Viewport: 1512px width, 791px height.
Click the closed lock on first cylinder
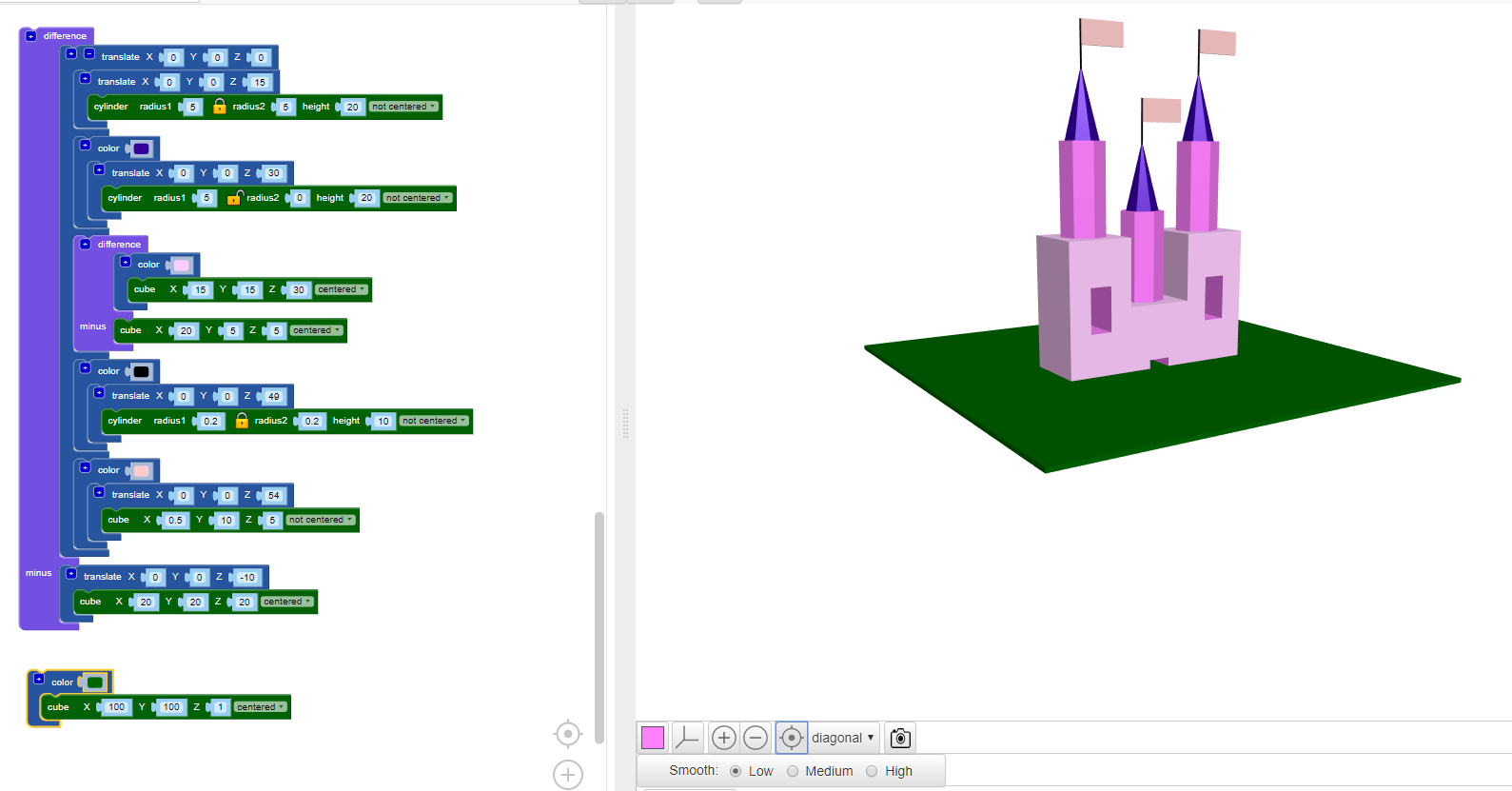coord(220,107)
